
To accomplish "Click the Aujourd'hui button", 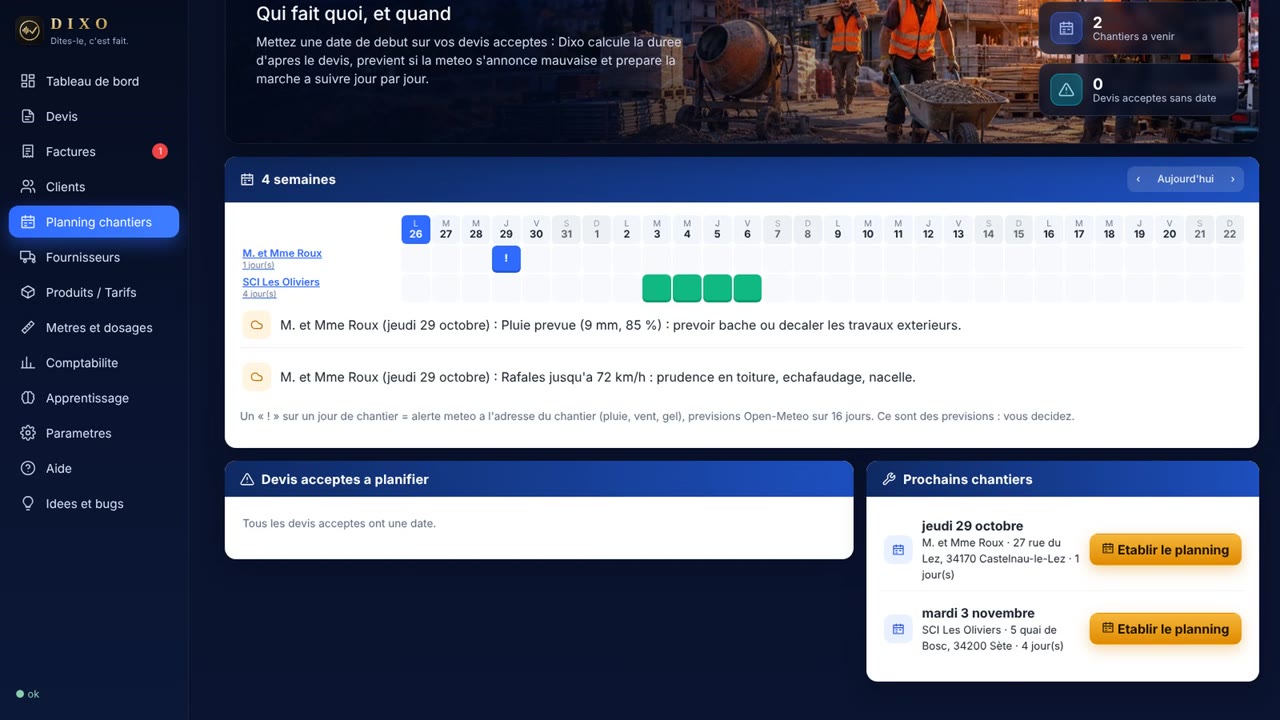I will coord(1185,179).
